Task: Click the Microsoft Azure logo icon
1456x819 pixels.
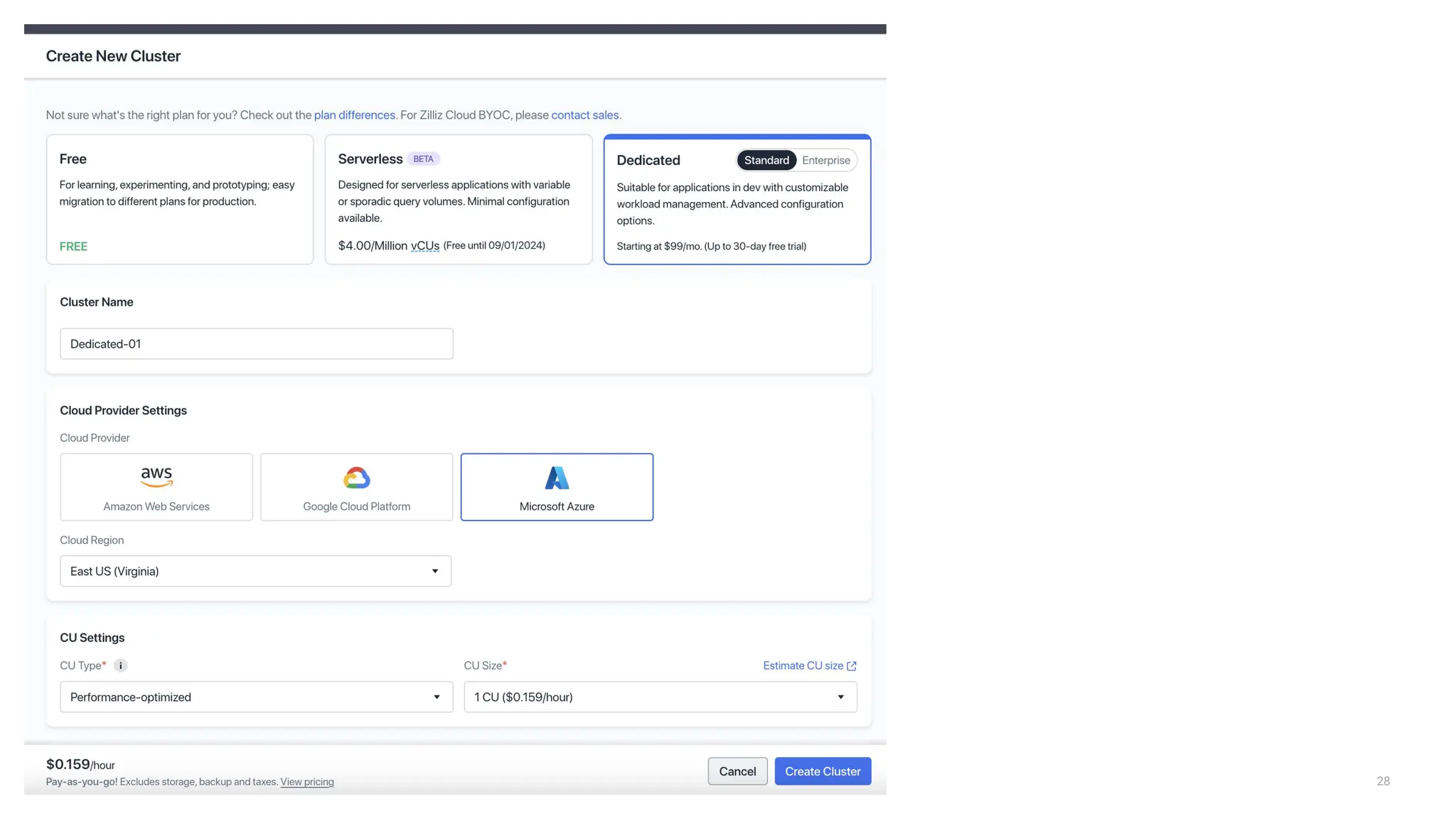Action: [557, 478]
